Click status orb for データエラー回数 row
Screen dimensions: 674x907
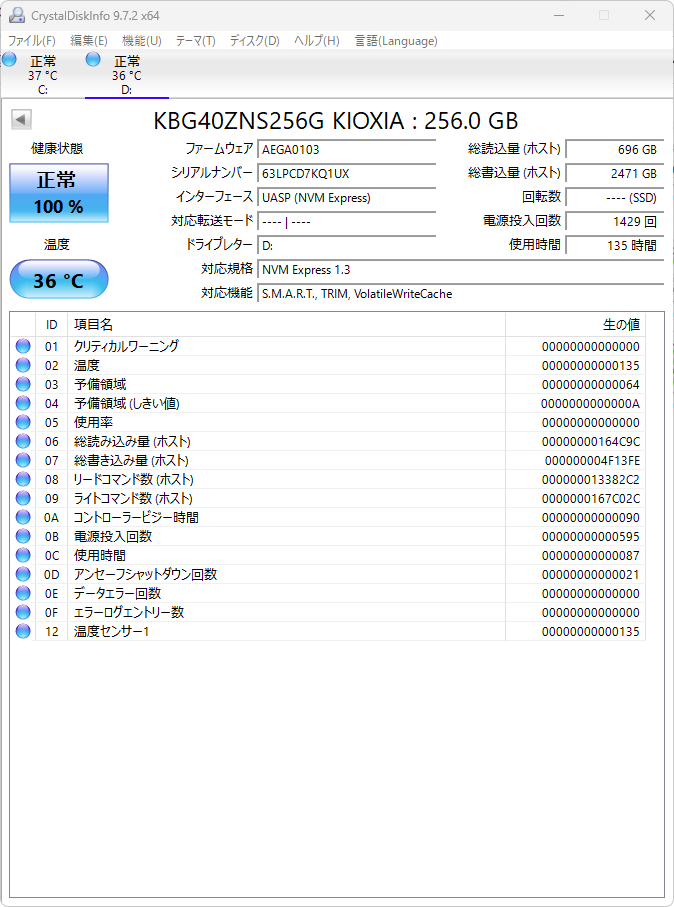click(x=23, y=593)
